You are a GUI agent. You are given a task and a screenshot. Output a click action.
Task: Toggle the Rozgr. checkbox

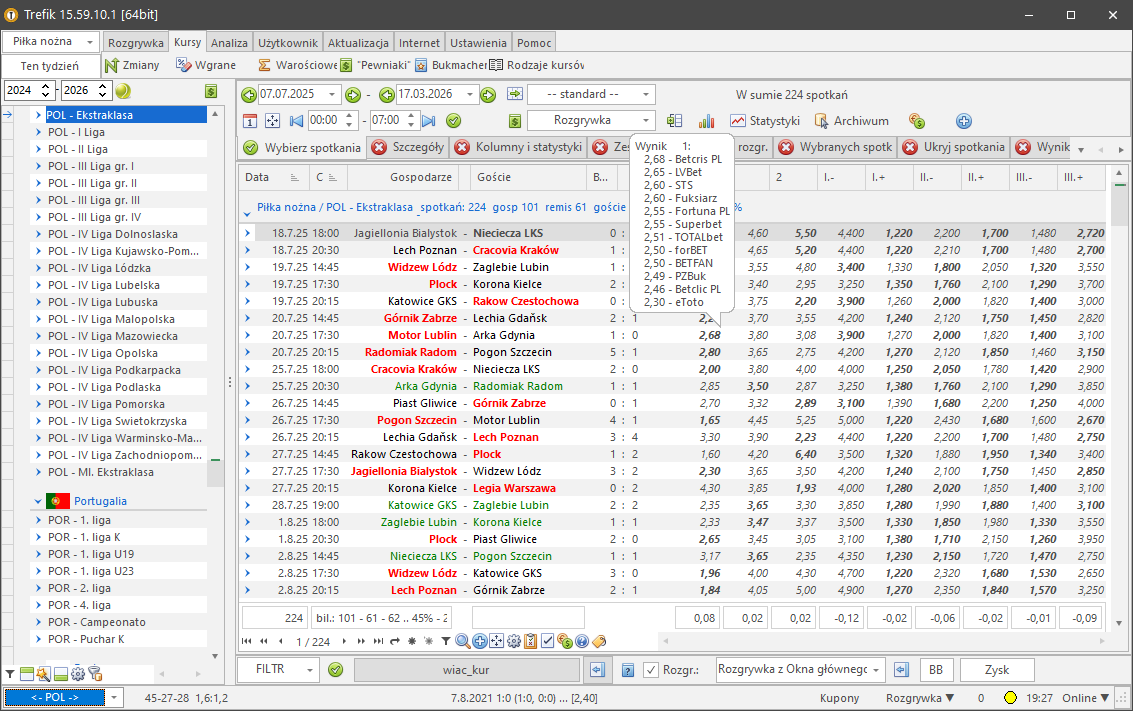[651, 670]
